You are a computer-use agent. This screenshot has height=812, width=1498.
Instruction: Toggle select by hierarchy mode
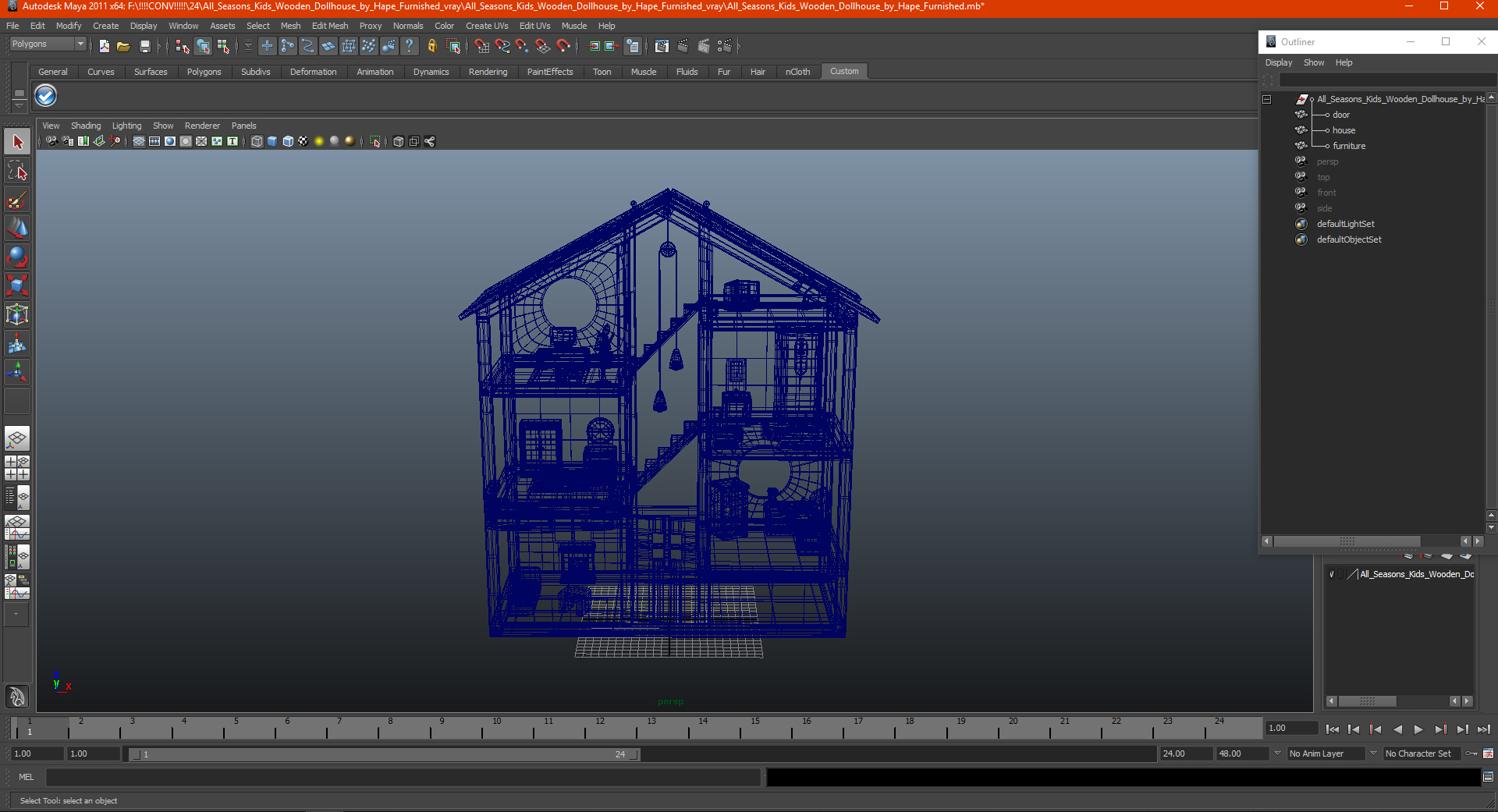[183, 46]
